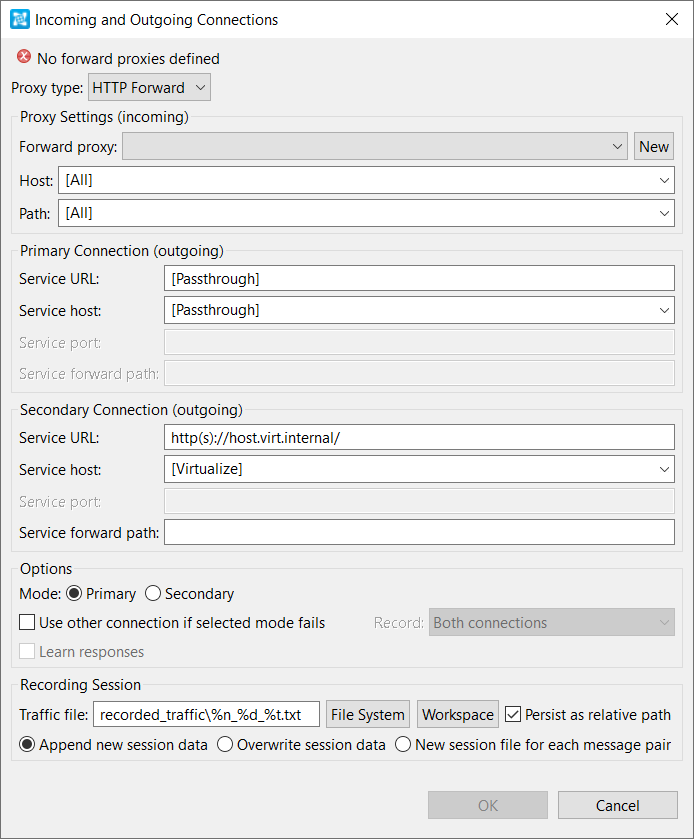
Task: Expand the Forward proxy combo box
Action: pos(375,147)
